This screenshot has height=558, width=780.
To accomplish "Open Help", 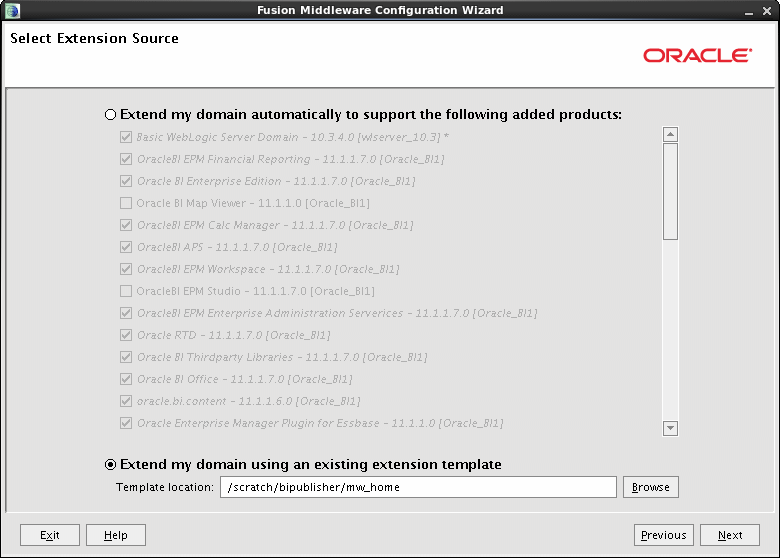I will point(116,535).
